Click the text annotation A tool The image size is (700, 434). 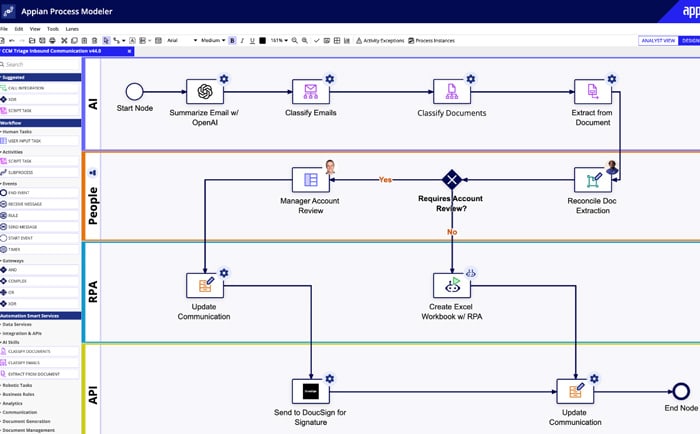click(x=132, y=41)
